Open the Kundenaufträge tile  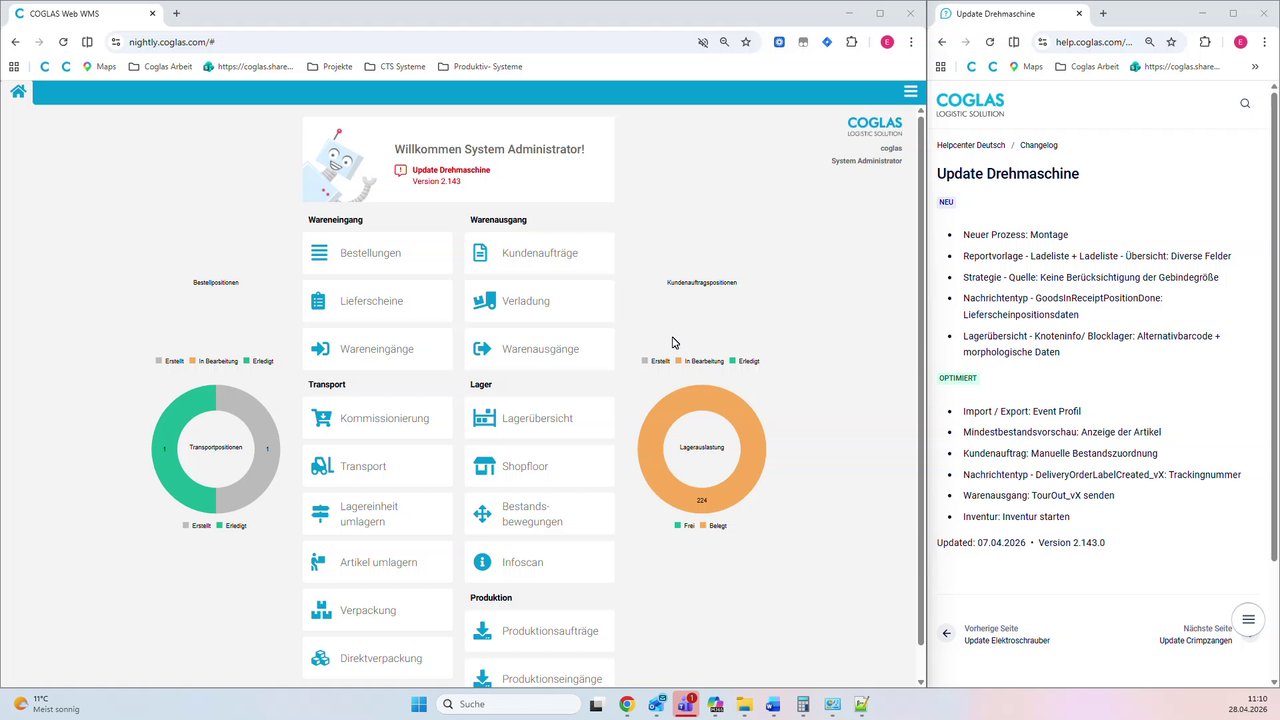tap(539, 253)
